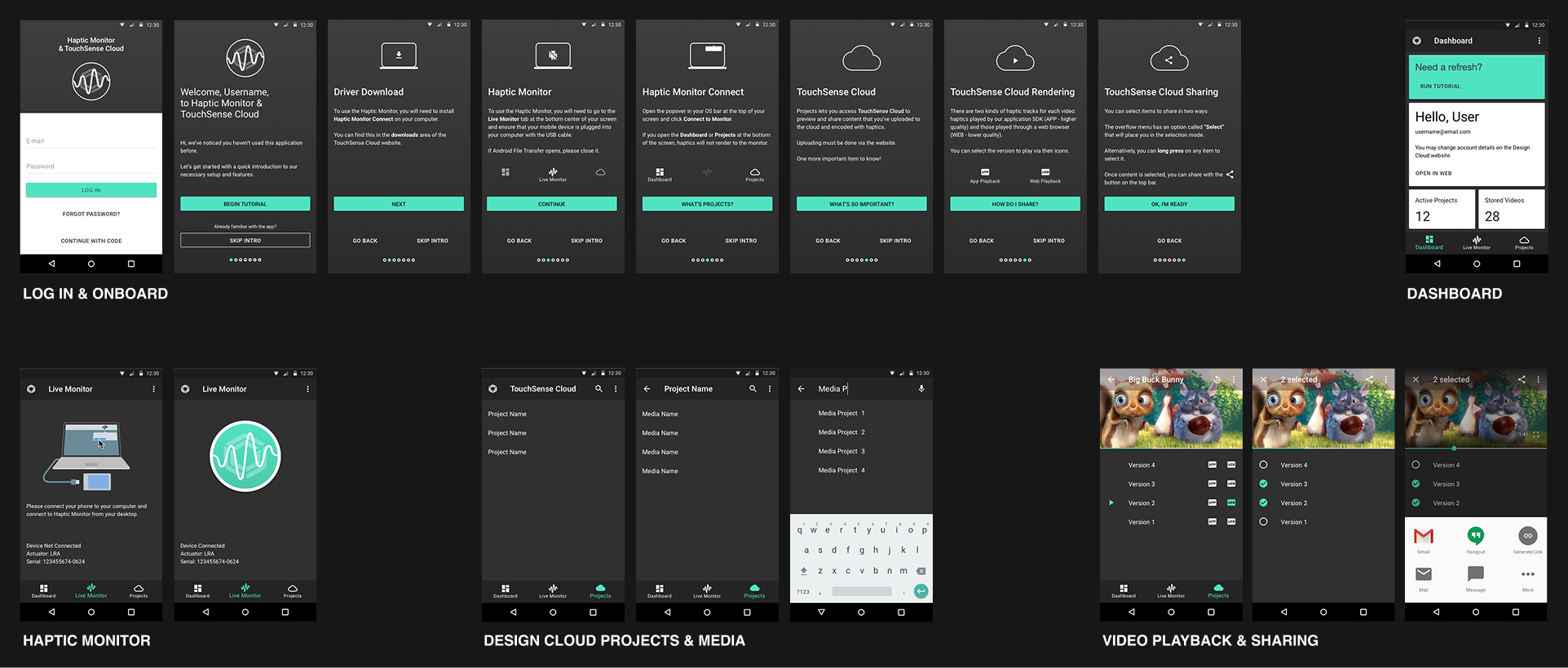The image size is (1568, 668).
Task: Tap back arrow in Project Name header
Action: click(647, 389)
